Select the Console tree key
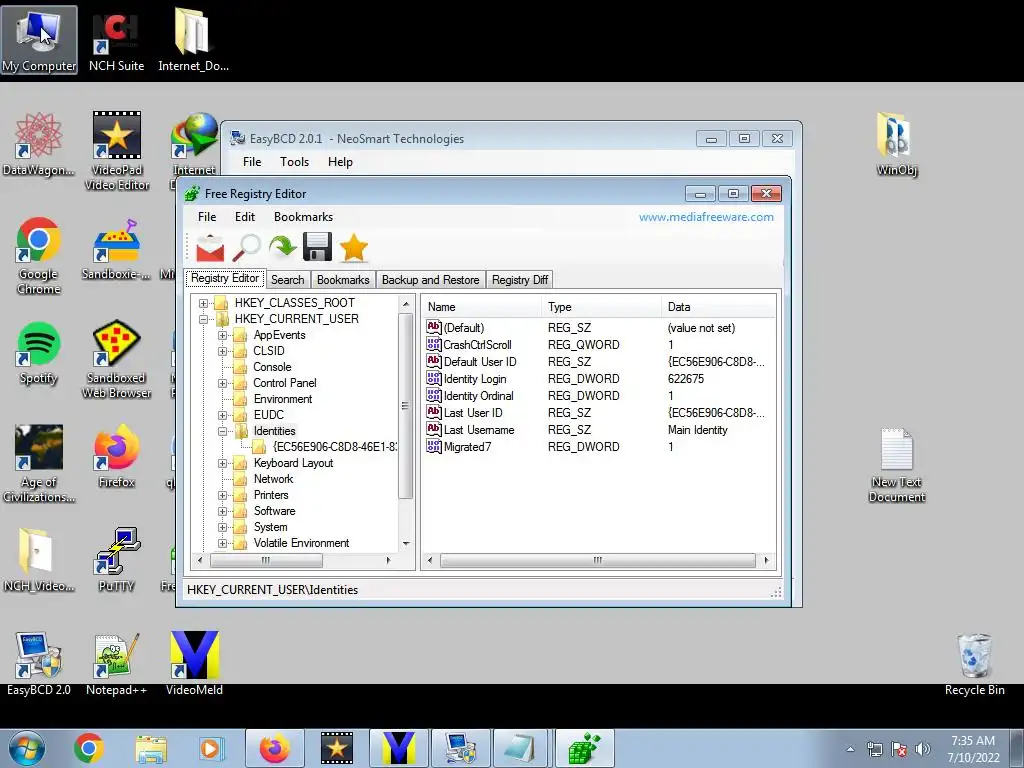 (x=272, y=367)
